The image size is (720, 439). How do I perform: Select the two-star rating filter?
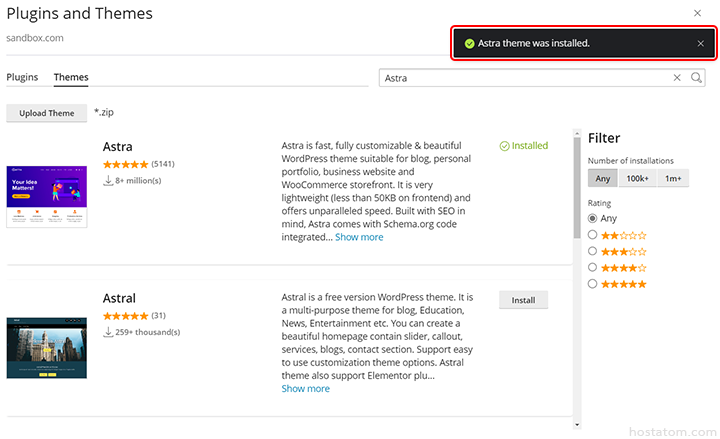click(x=593, y=235)
